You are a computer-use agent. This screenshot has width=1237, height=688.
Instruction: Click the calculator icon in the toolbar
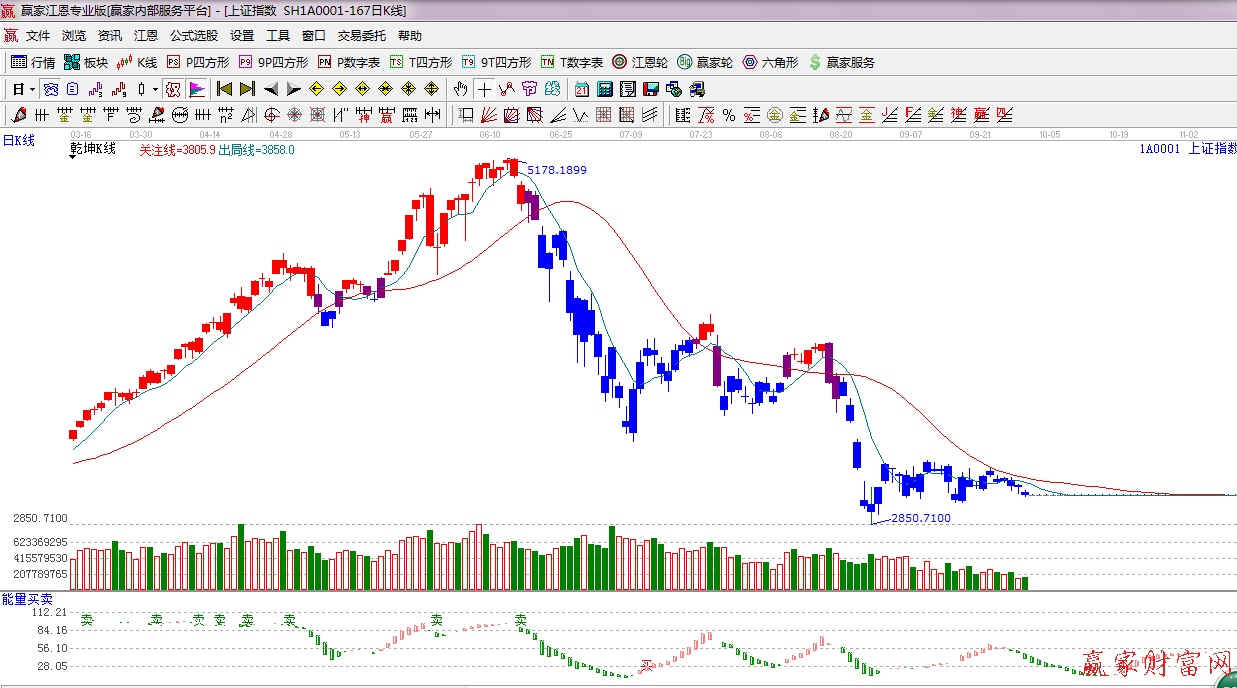[604, 89]
